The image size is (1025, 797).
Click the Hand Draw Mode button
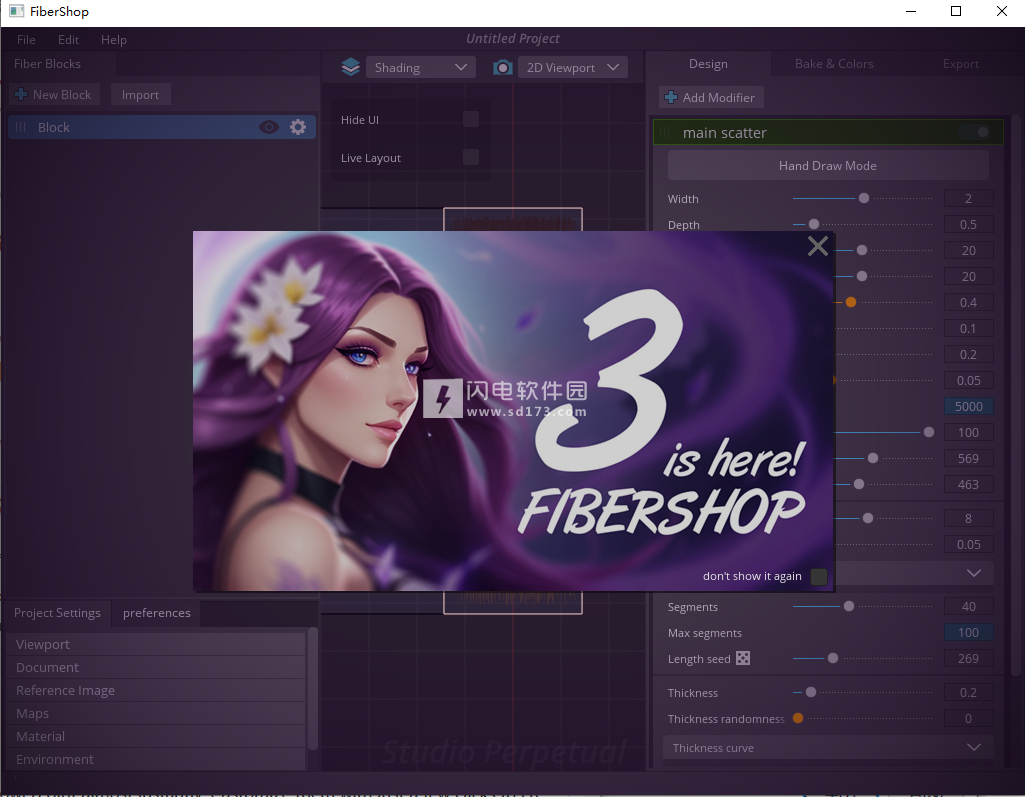(x=828, y=165)
